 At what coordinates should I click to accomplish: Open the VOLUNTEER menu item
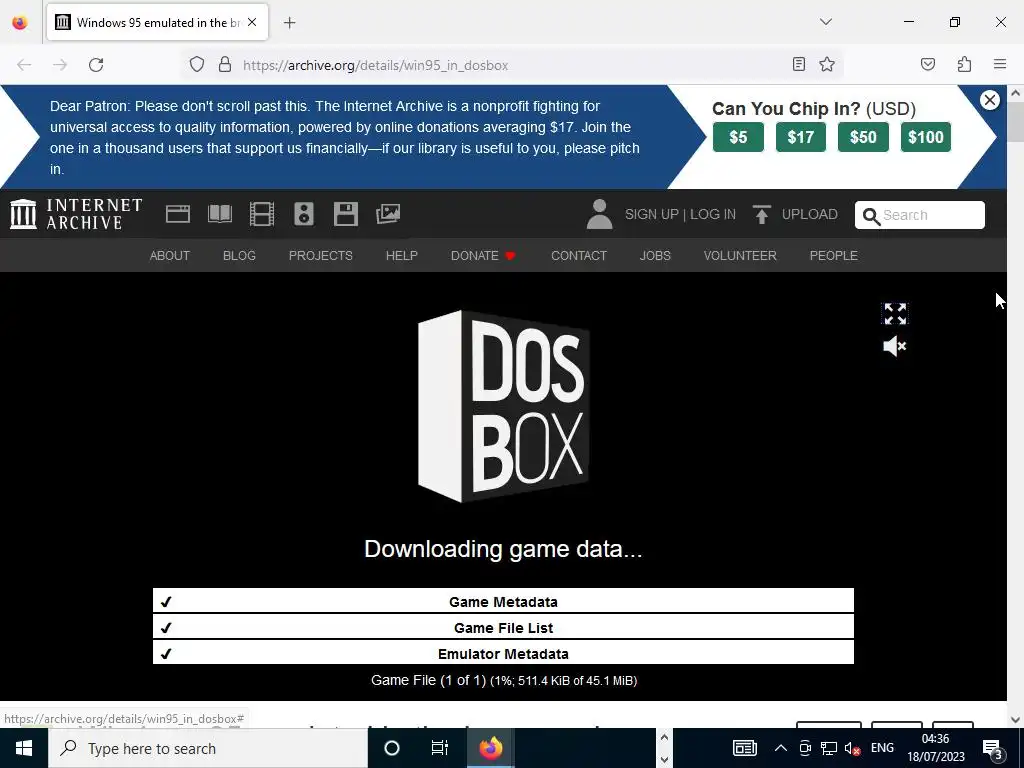click(x=740, y=255)
